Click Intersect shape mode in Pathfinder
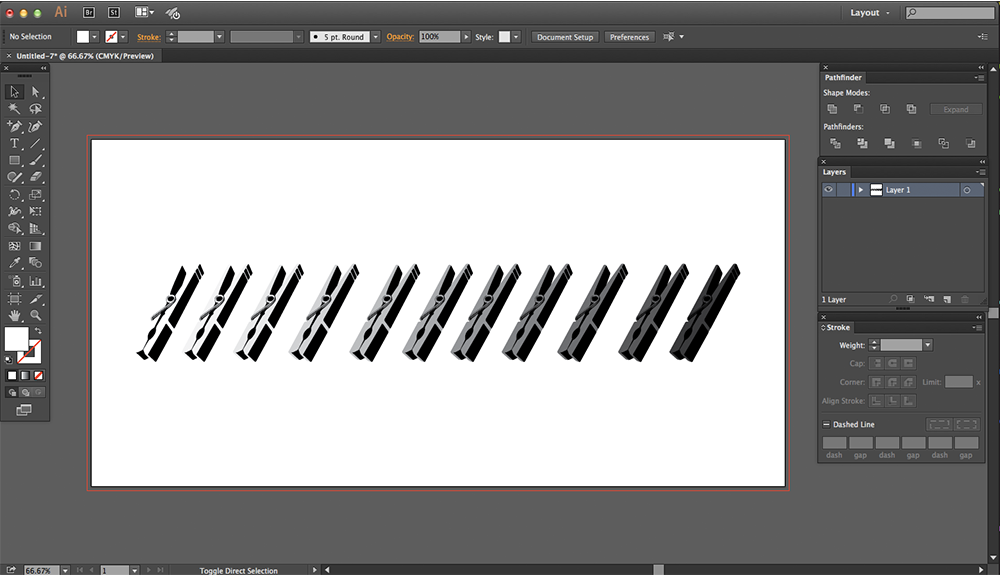 [885, 109]
